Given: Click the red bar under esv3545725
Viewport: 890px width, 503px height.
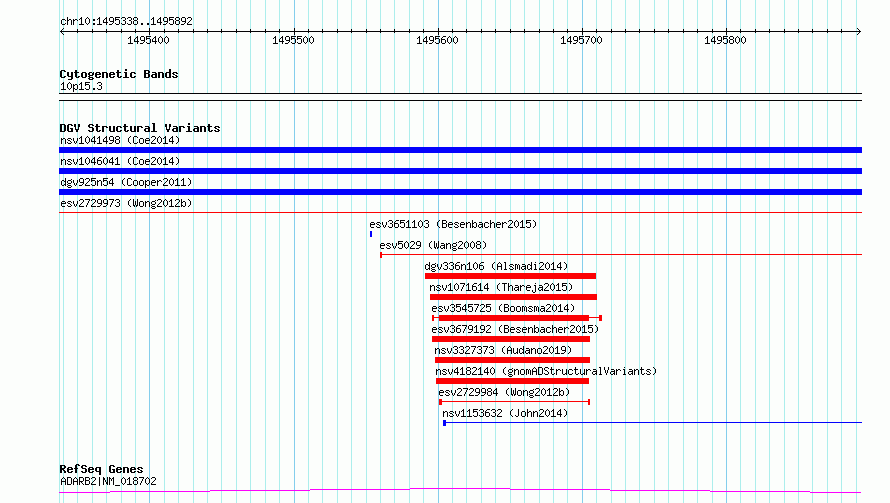Looking at the screenshot, I should click(x=517, y=318).
